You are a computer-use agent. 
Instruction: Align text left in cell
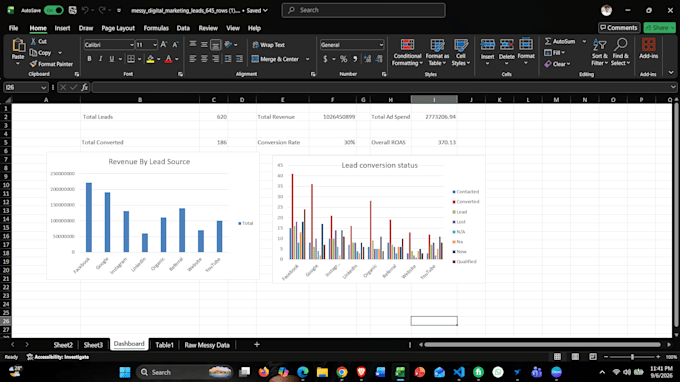(x=193, y=59)
